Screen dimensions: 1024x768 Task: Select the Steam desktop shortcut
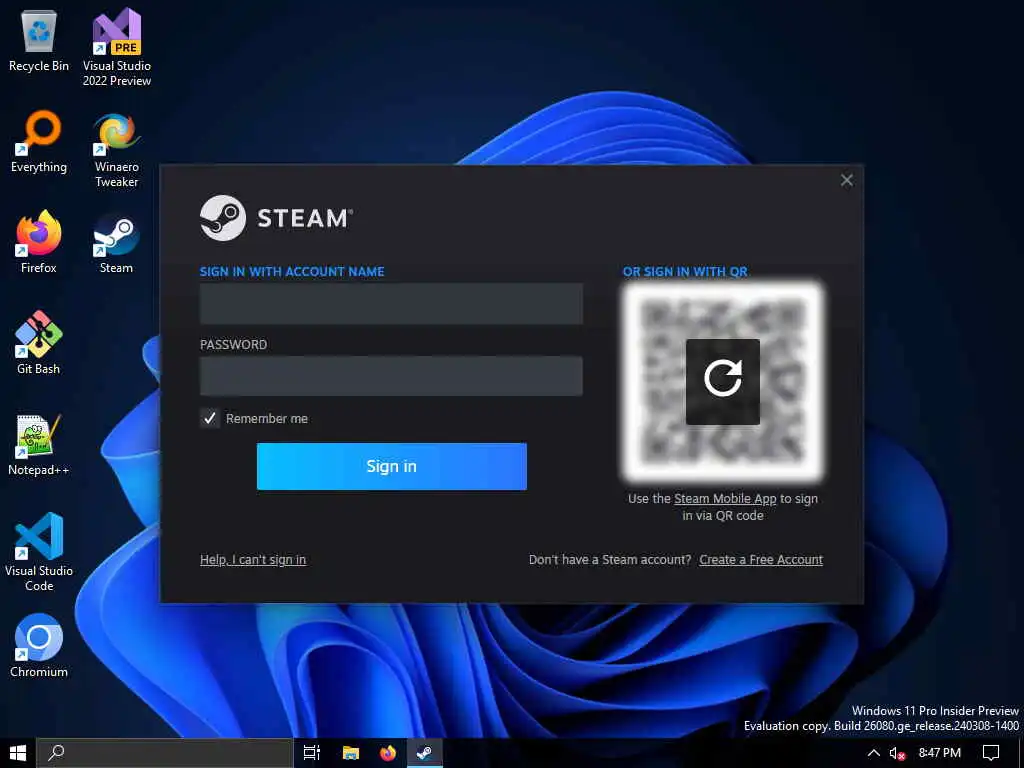point(116,243)
